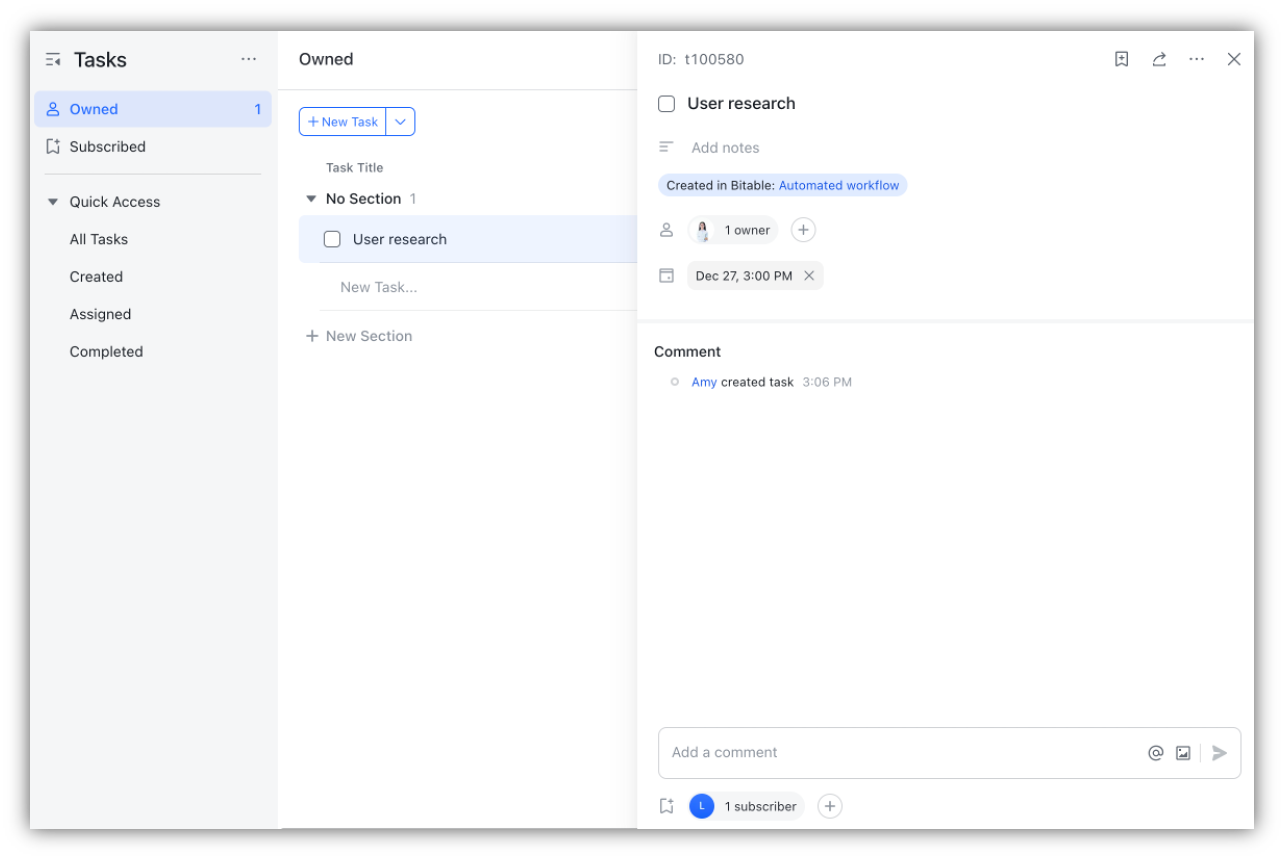Click the Amy user link
The width and height of the screenshot is (1284, 860).
point(704,382)
